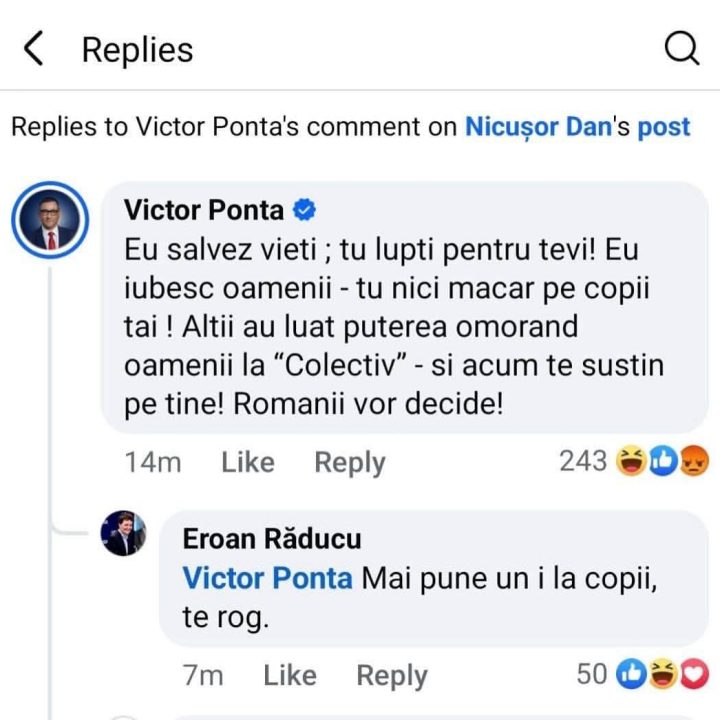Click Victor Ponta's name on the comment
This screenshot has width=720, height=720.
pyautogui.click(x=203, y=211)
